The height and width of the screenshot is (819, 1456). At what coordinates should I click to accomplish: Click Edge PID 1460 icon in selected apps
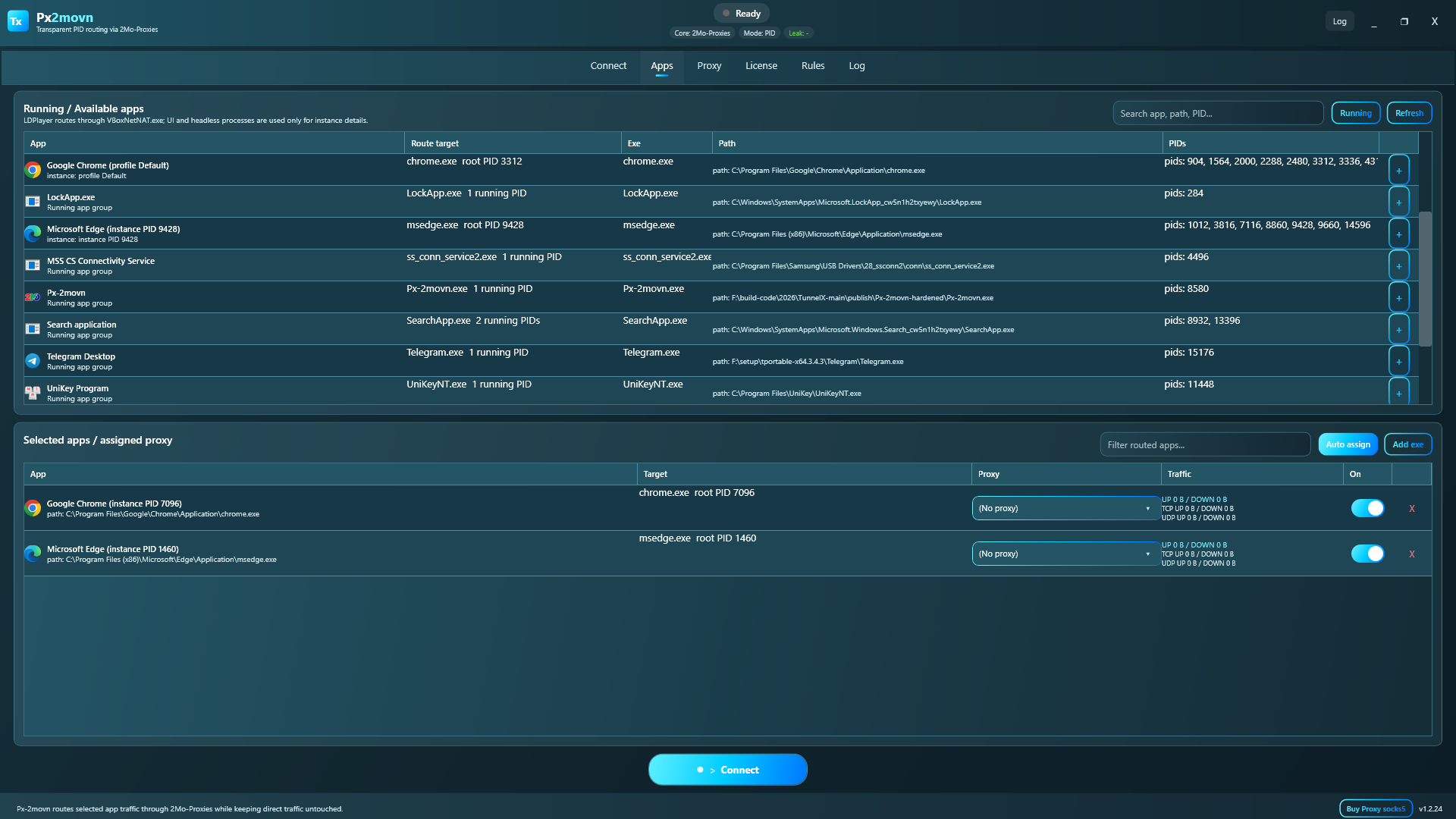coord(33,554)
